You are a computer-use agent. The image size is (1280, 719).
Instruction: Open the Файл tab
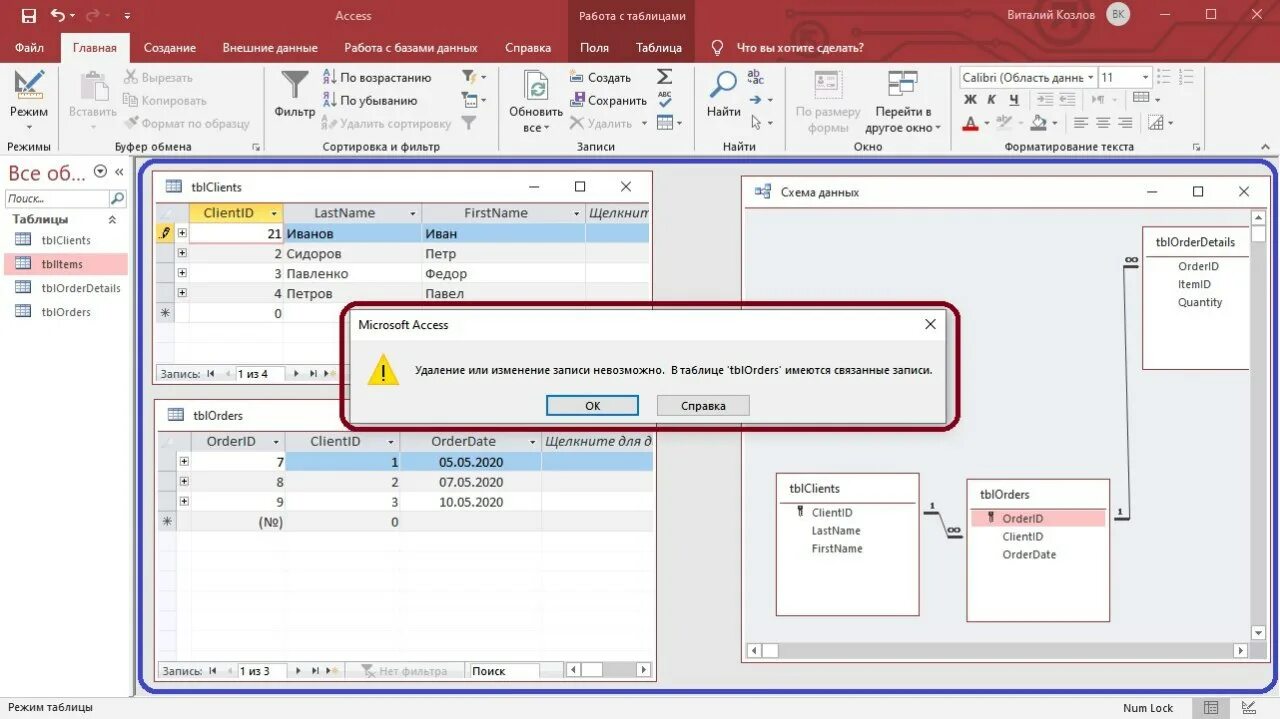[x=30, y=47]
